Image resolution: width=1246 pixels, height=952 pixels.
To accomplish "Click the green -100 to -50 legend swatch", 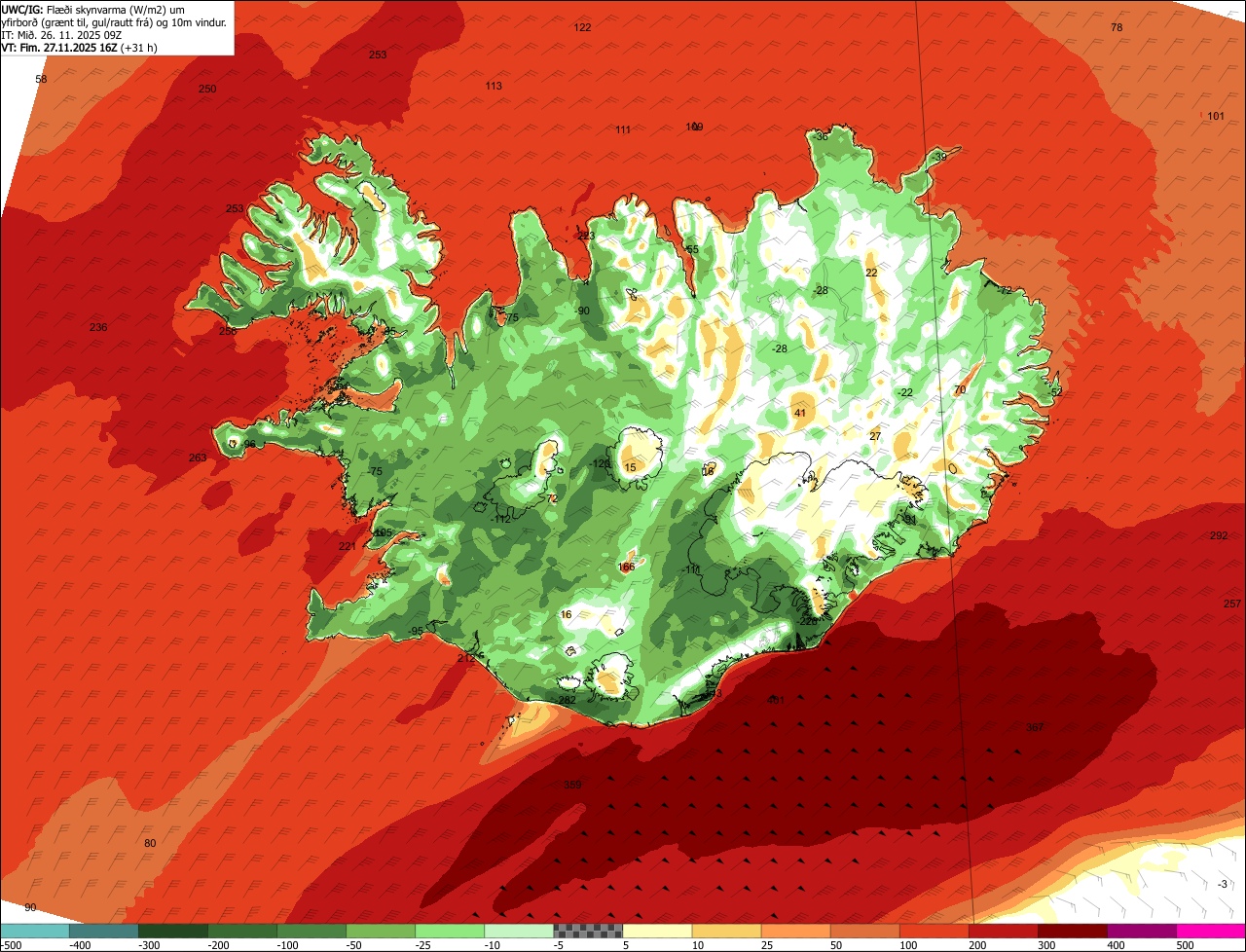I will [x=311, y=931].
